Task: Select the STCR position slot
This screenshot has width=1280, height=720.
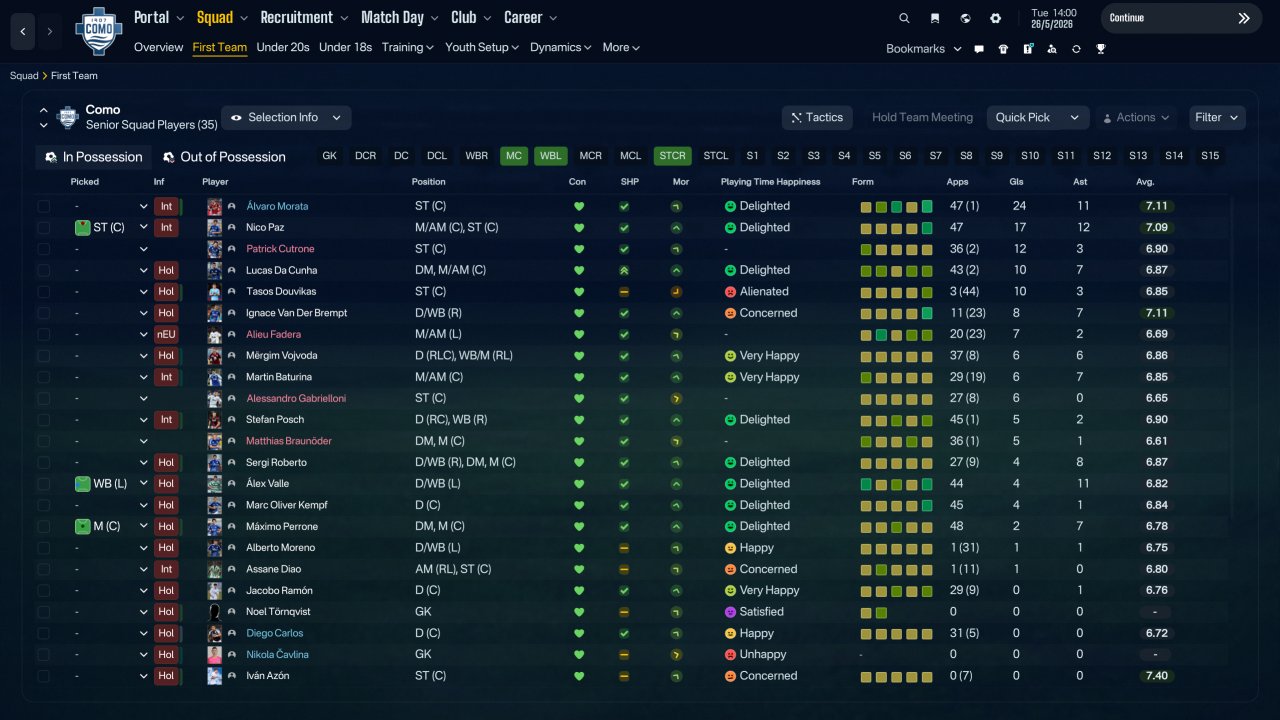Action: click(x=673, y=156)
